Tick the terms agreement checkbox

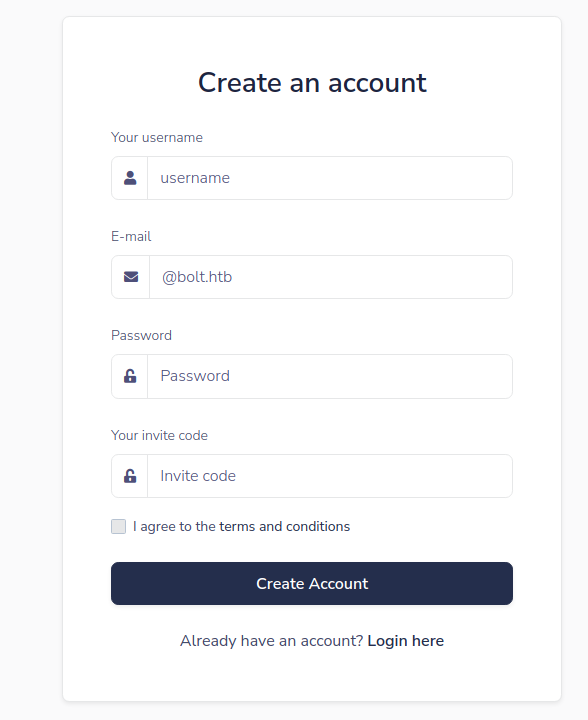pos(118,527)
